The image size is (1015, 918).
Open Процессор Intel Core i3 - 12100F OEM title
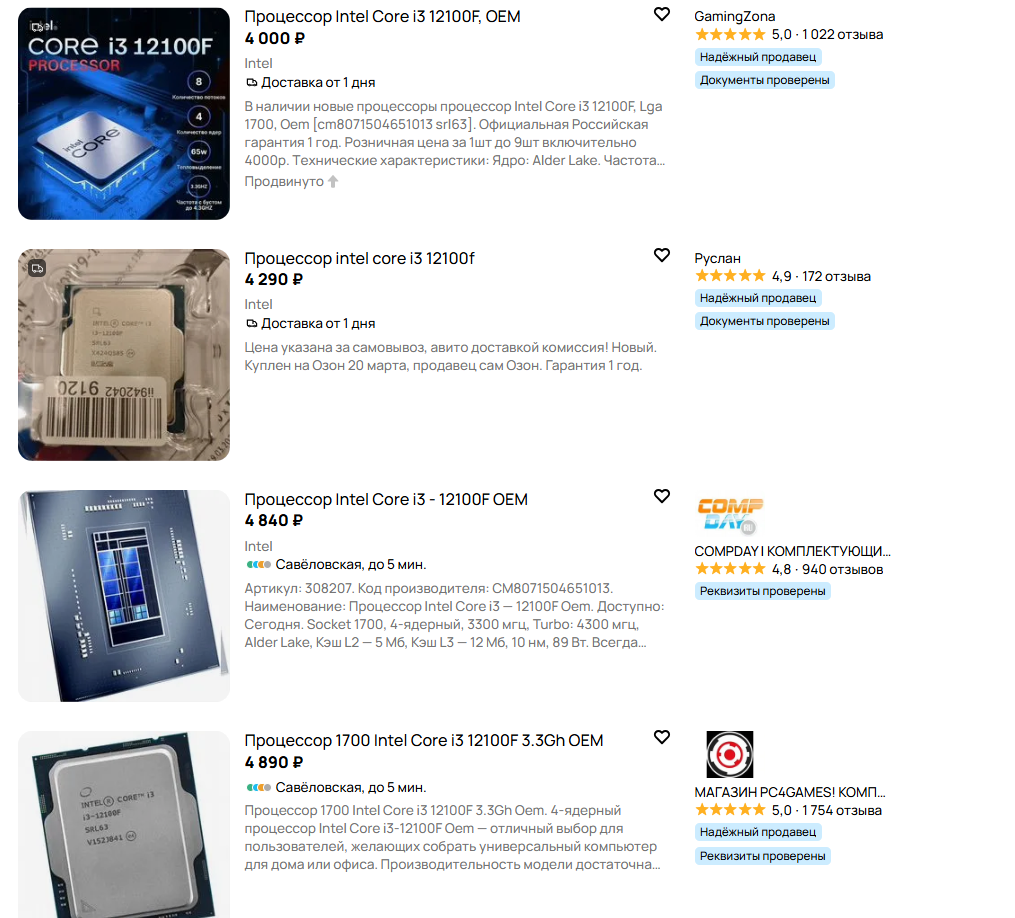click(386, 499)
